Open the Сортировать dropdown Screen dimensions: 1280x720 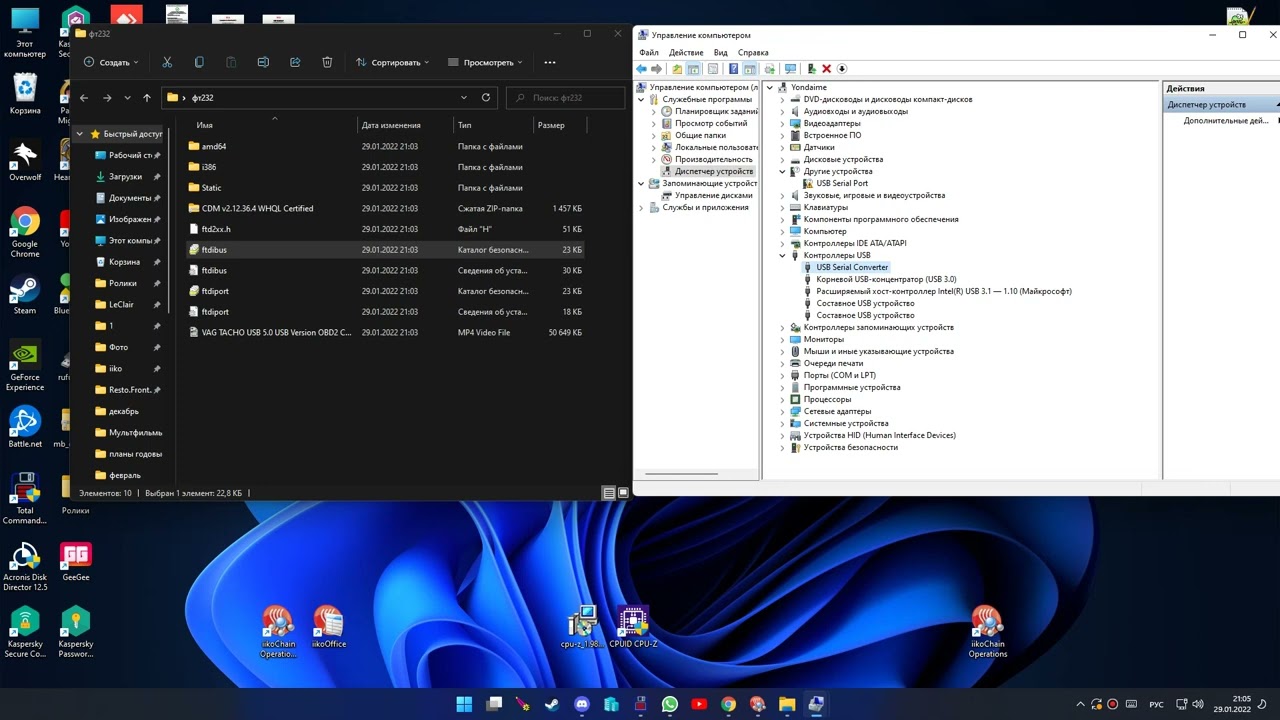click(392, 62)
